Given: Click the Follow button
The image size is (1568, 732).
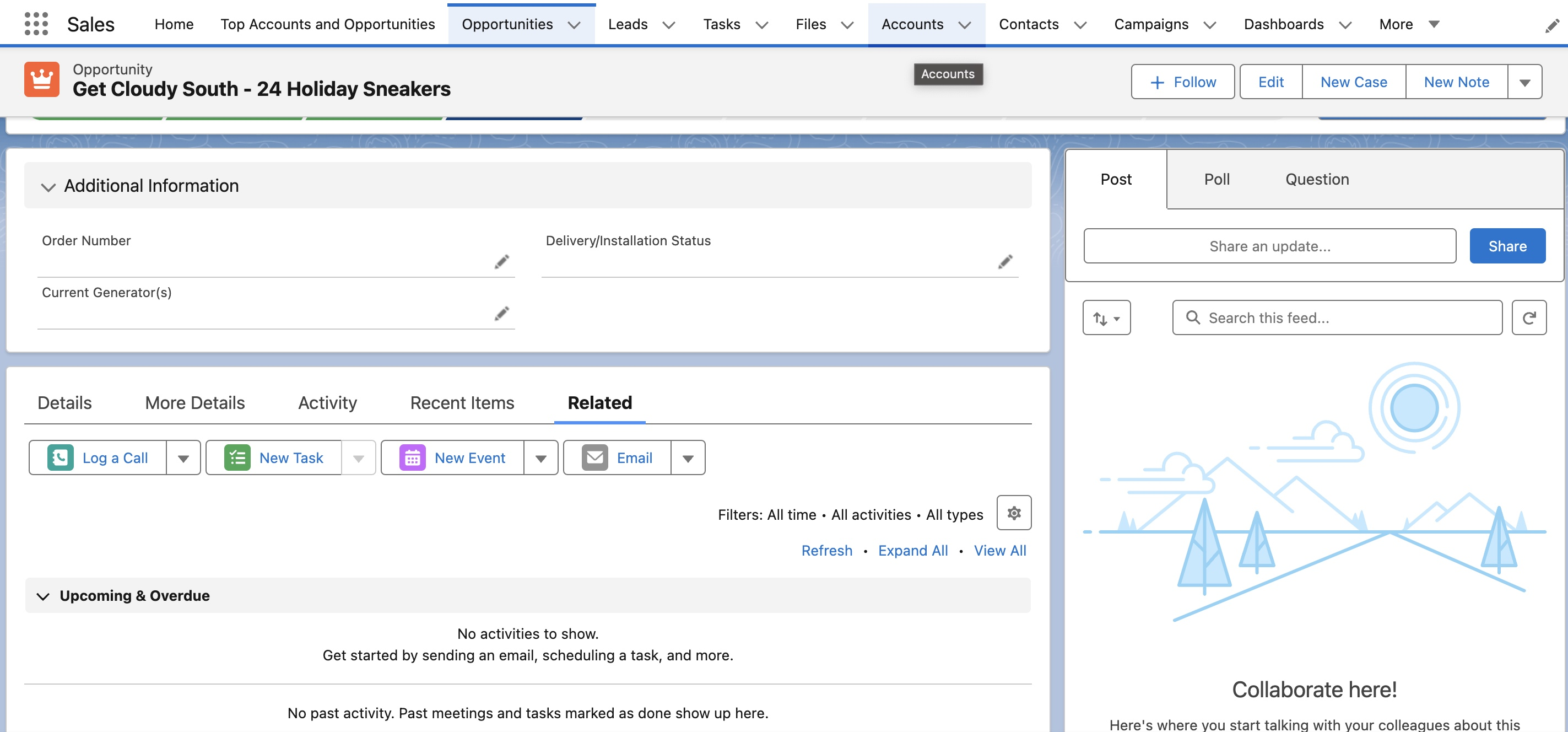Looking at the screenshot, I should click(x=1182, y=82).
